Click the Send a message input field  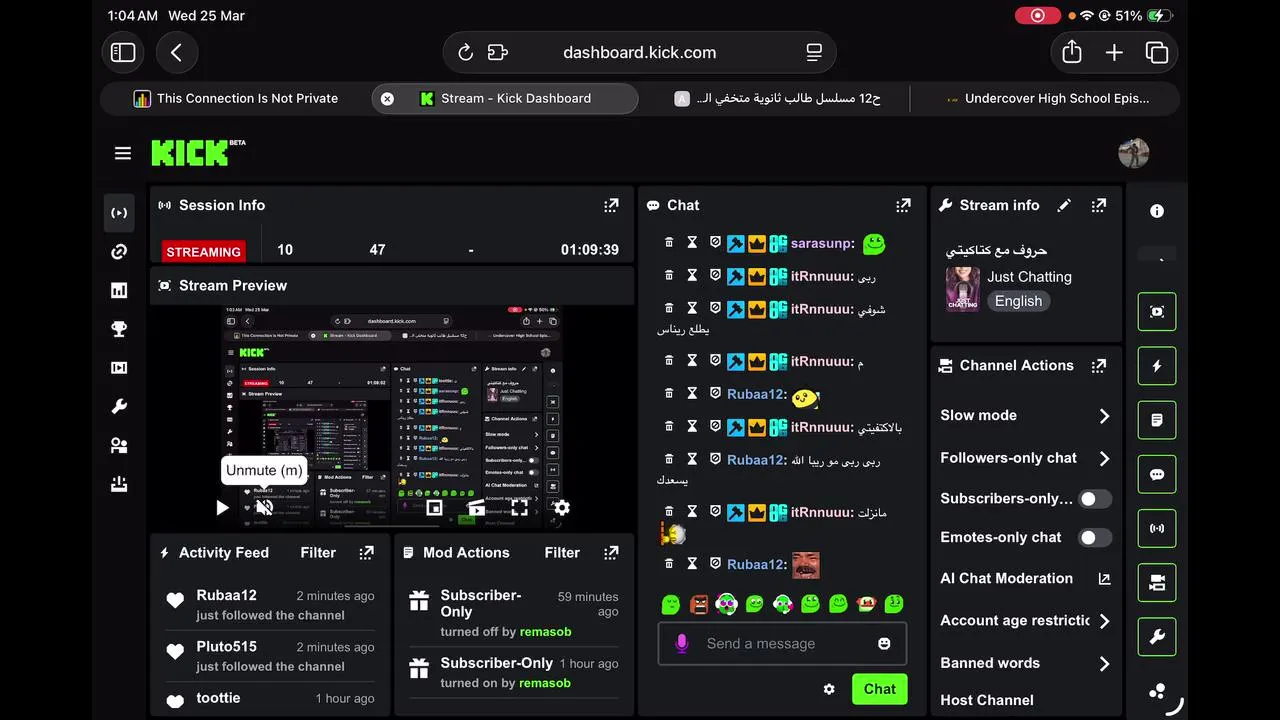pyautogui.click(x=782, y=643)
